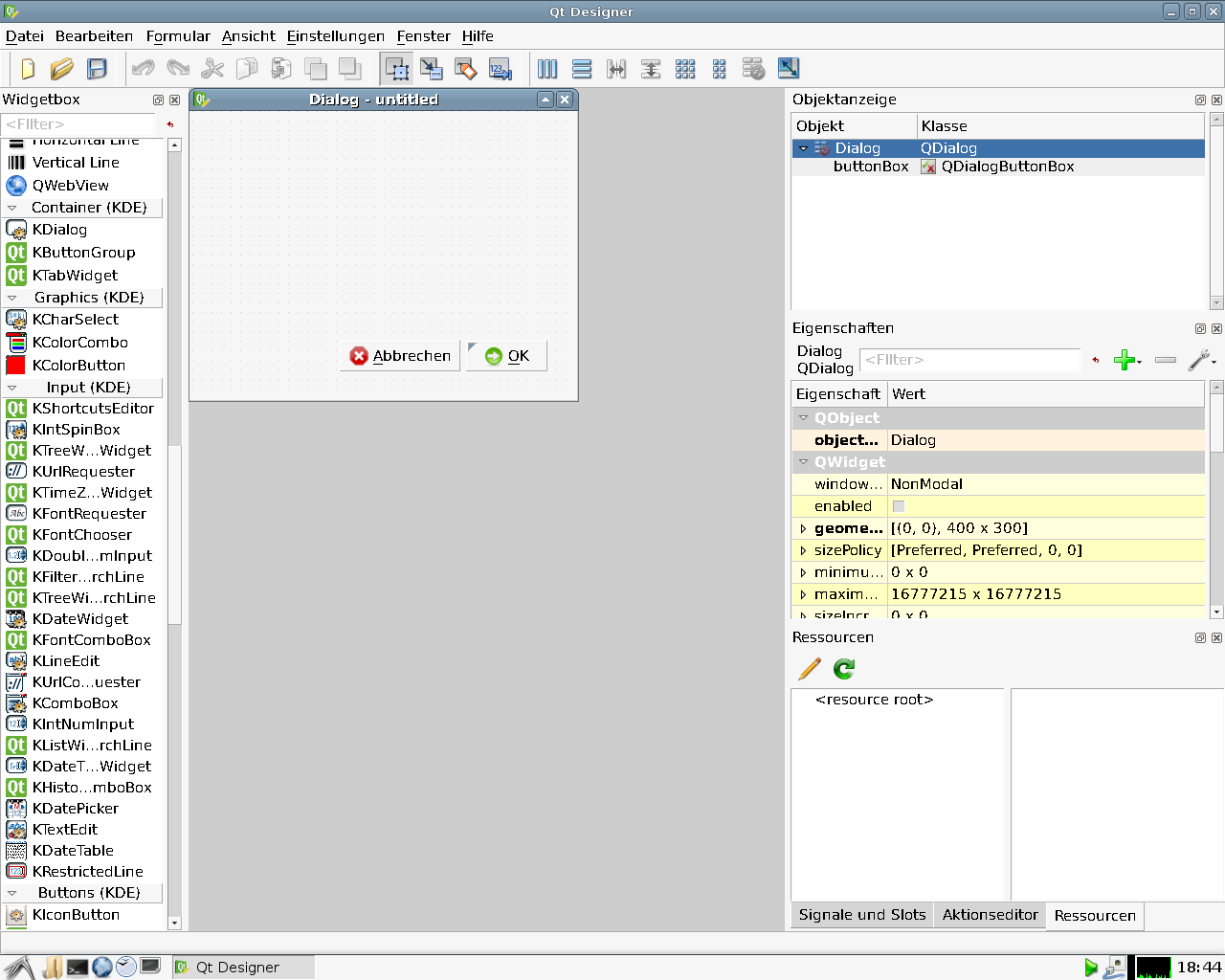Screen dimensions: 1225x980
Task: Collapse the Buttons (KDE) category
Action: click(12, 893)
